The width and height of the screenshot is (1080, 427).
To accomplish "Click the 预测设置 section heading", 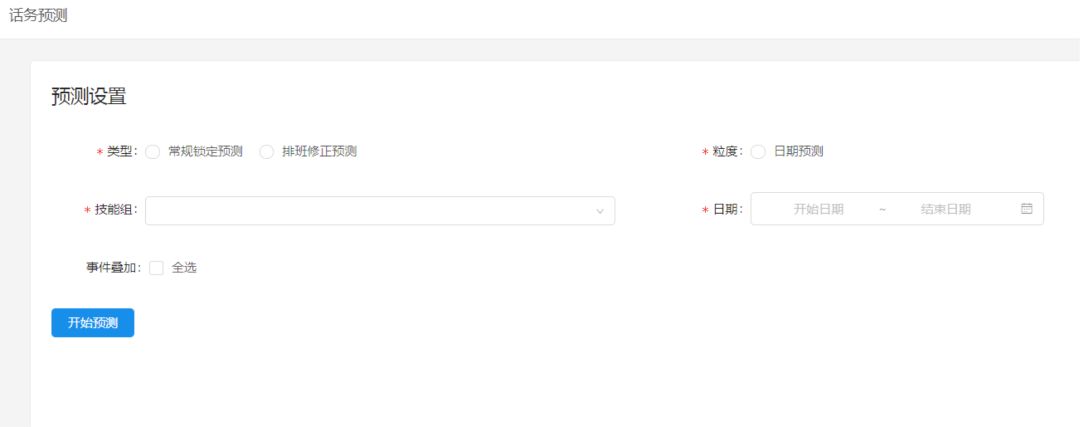I will (x=89, y=97).
